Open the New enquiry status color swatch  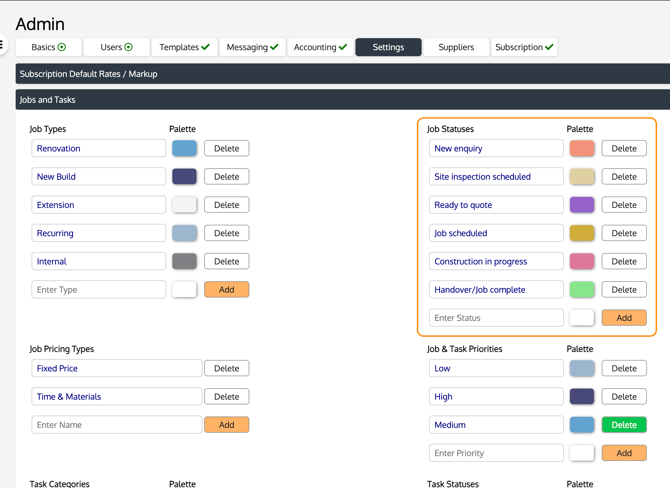coord(582,148)
